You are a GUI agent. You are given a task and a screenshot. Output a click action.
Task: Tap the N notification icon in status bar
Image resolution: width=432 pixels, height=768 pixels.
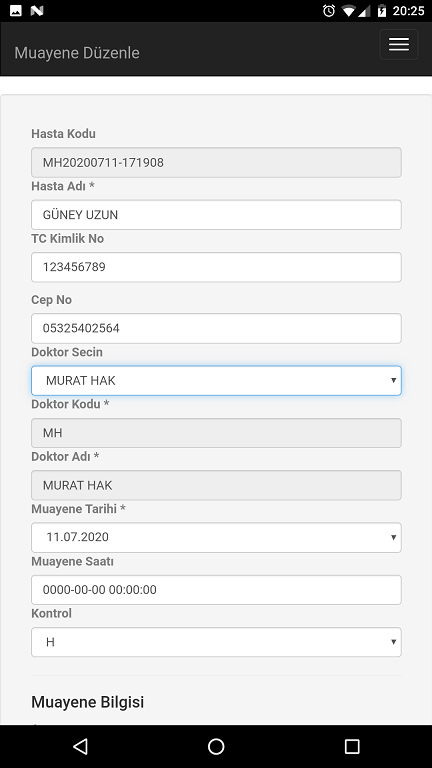37,10
